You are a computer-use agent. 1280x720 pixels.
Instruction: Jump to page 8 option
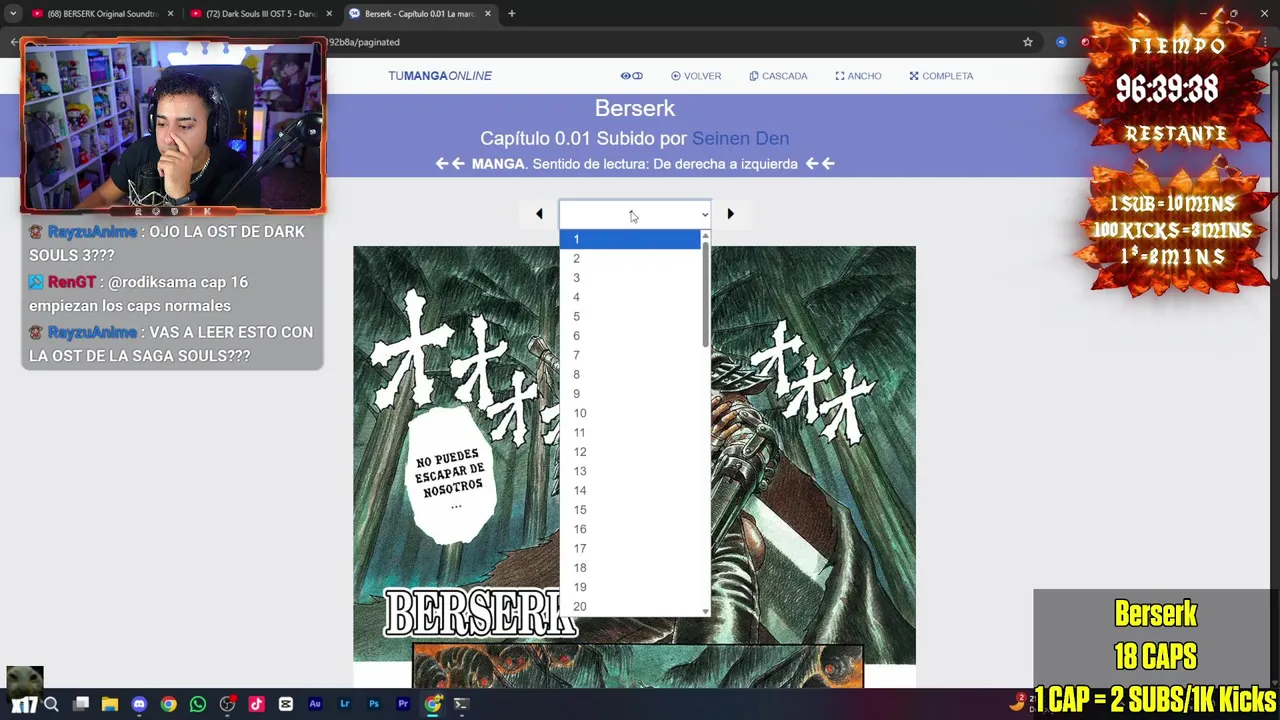(630, 375)
